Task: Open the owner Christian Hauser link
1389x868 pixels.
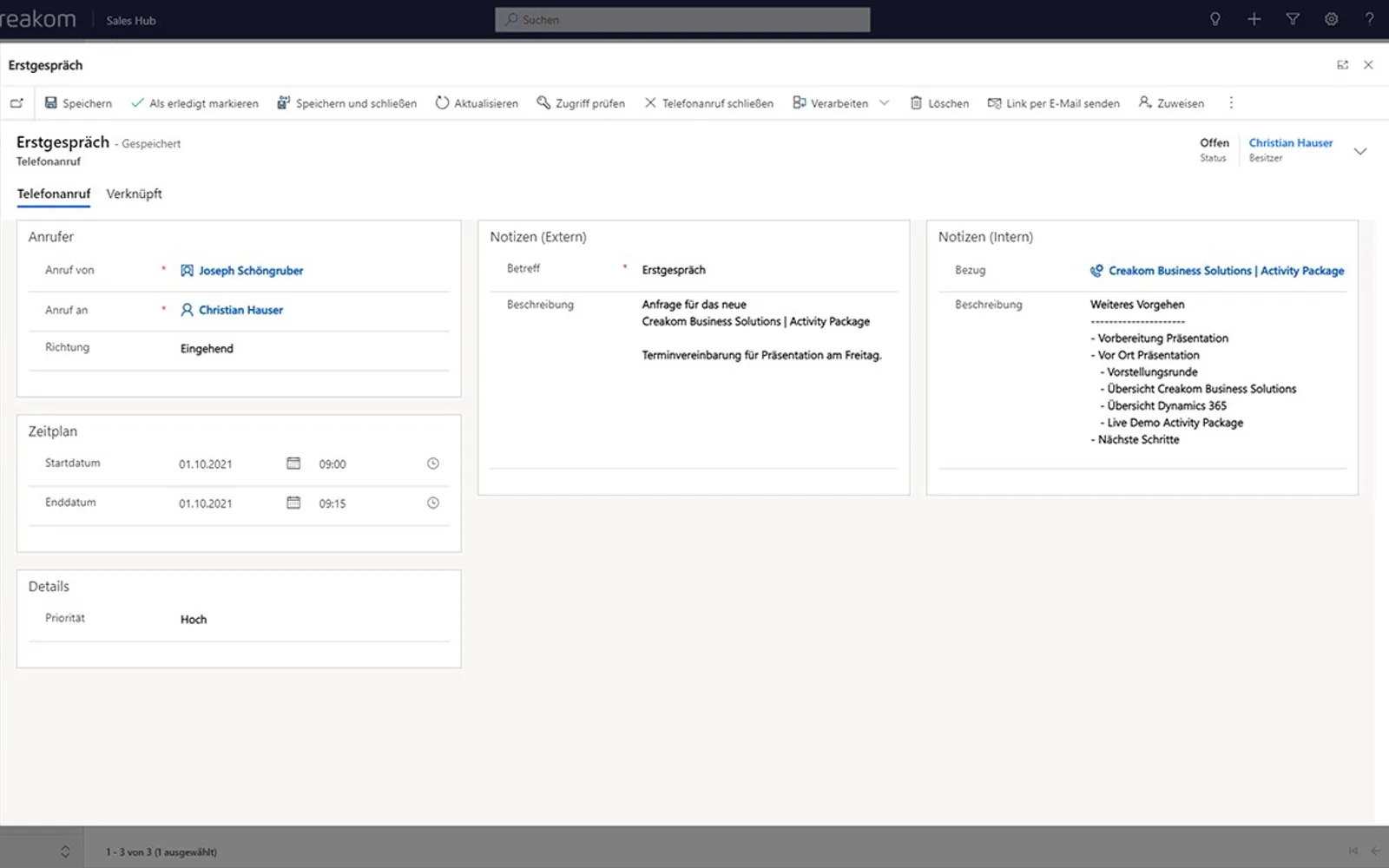Action: point(1290,142)
